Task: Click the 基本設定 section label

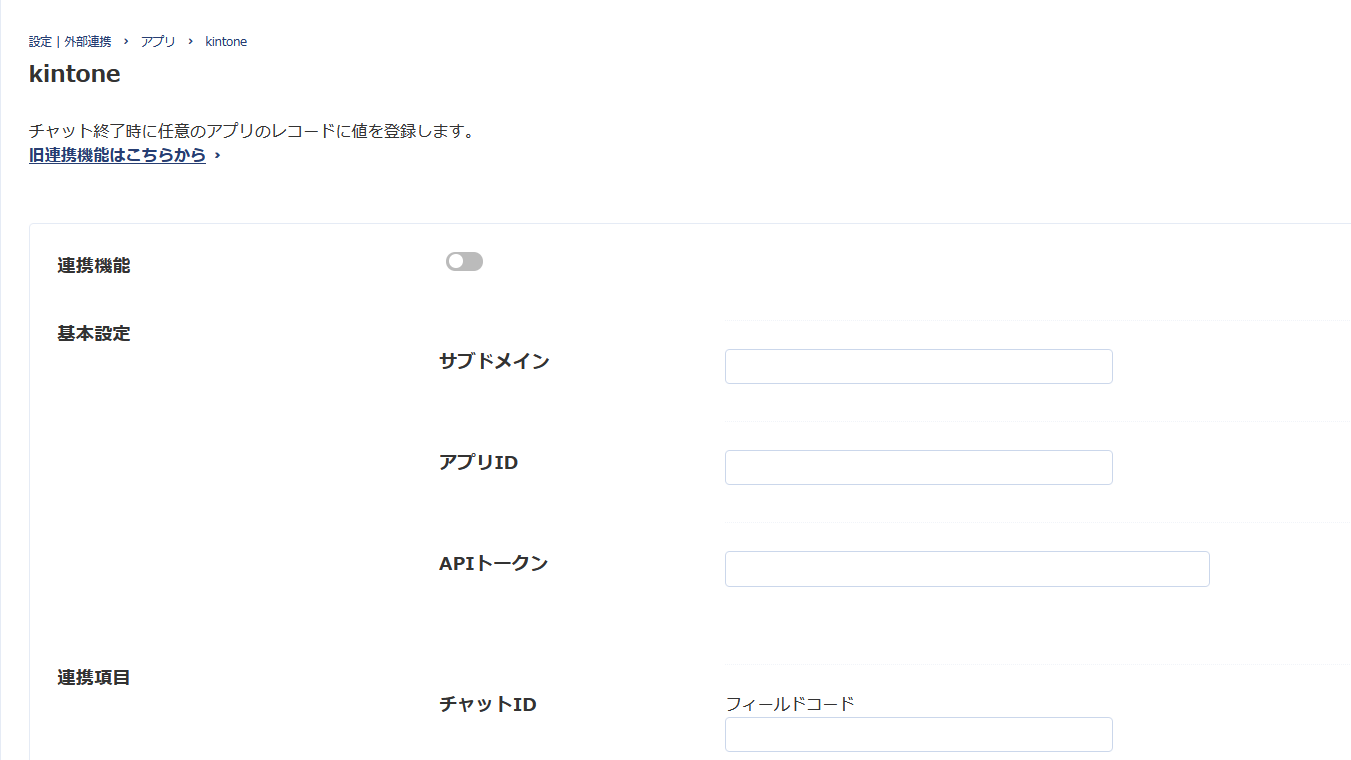Action: pyautogui.click(x=94, y=334)
